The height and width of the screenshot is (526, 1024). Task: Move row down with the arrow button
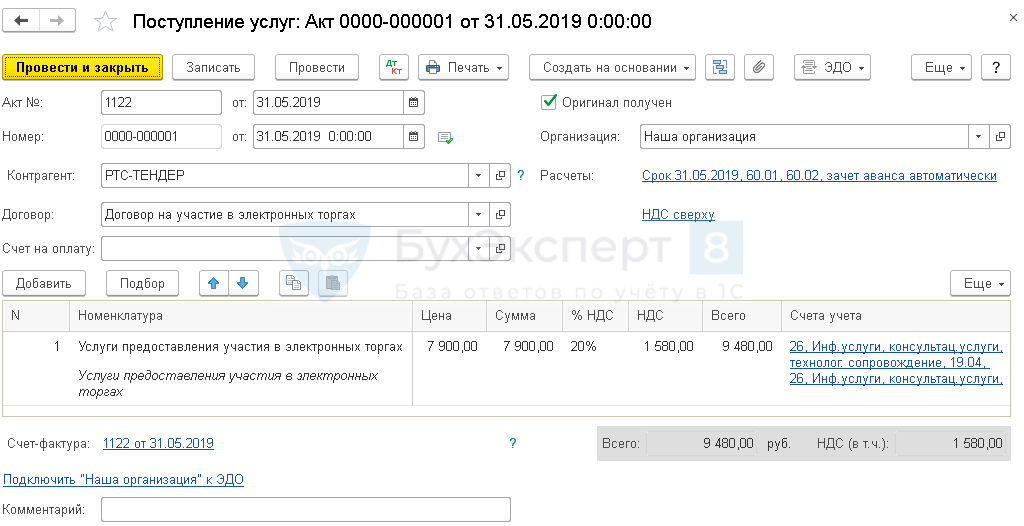pyautogui.click(x=241, y=283)
